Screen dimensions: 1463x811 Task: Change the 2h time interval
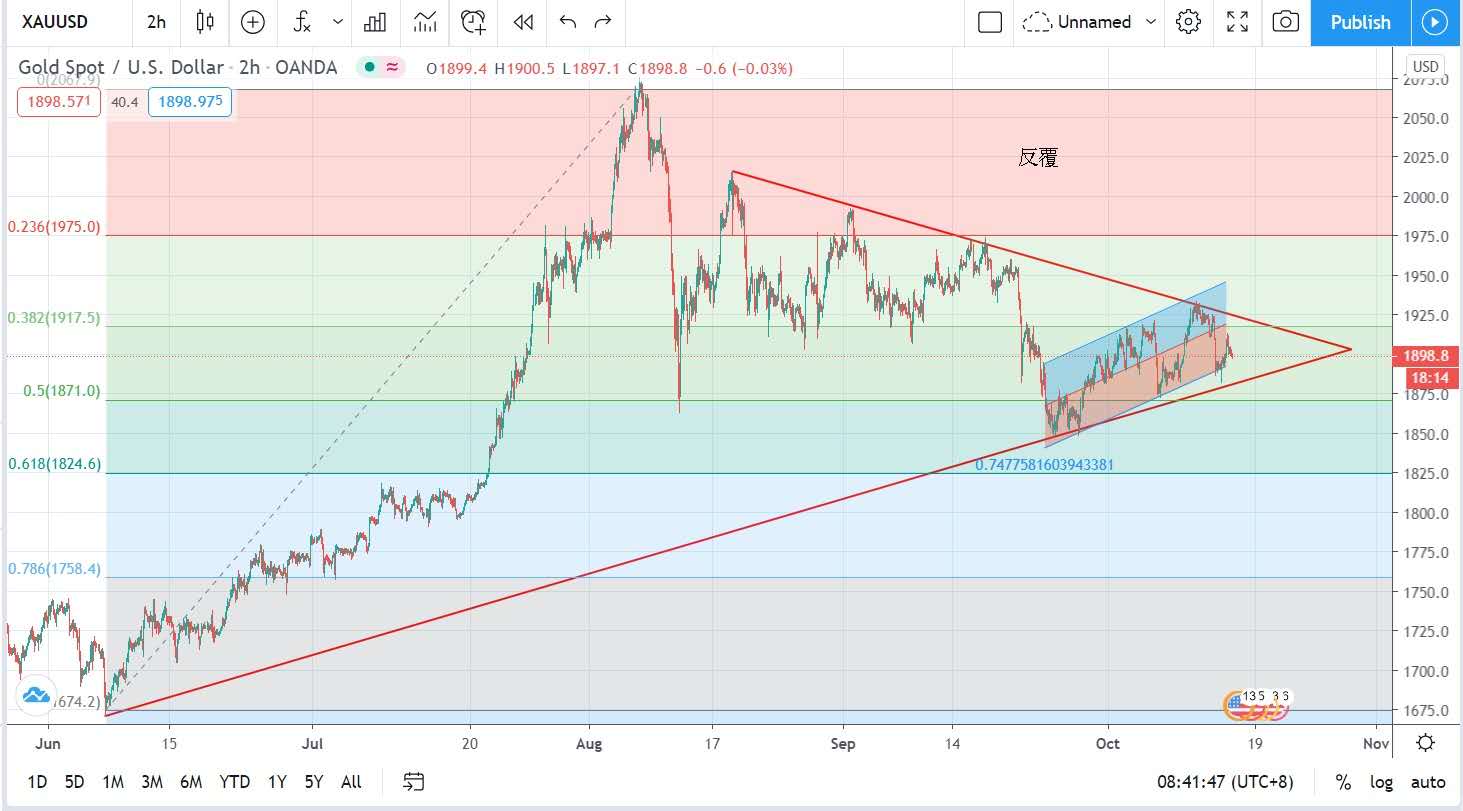tap(156, 22)
